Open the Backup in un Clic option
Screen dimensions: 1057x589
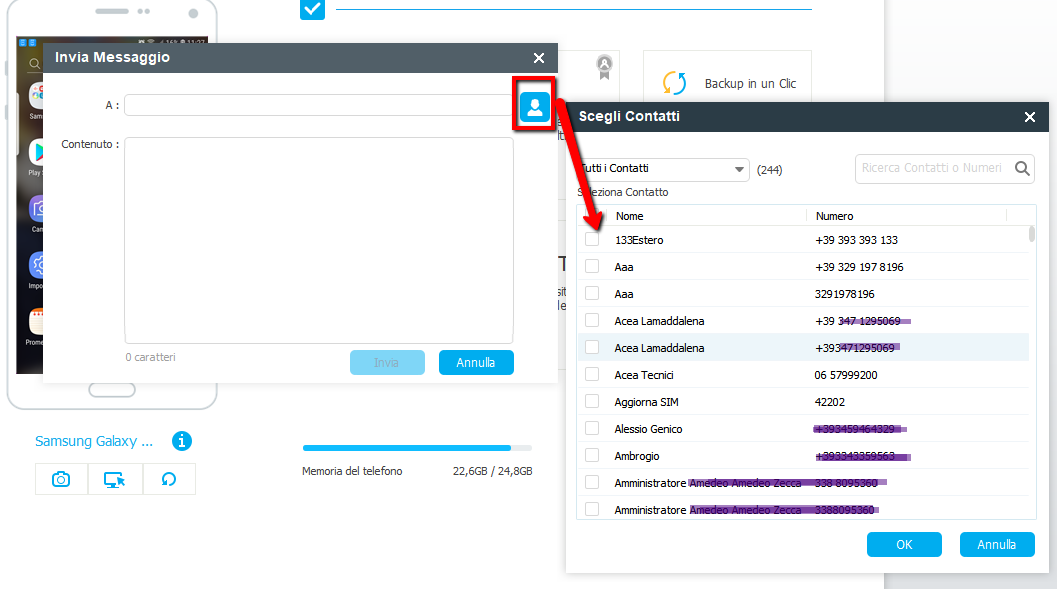point(727,83)
